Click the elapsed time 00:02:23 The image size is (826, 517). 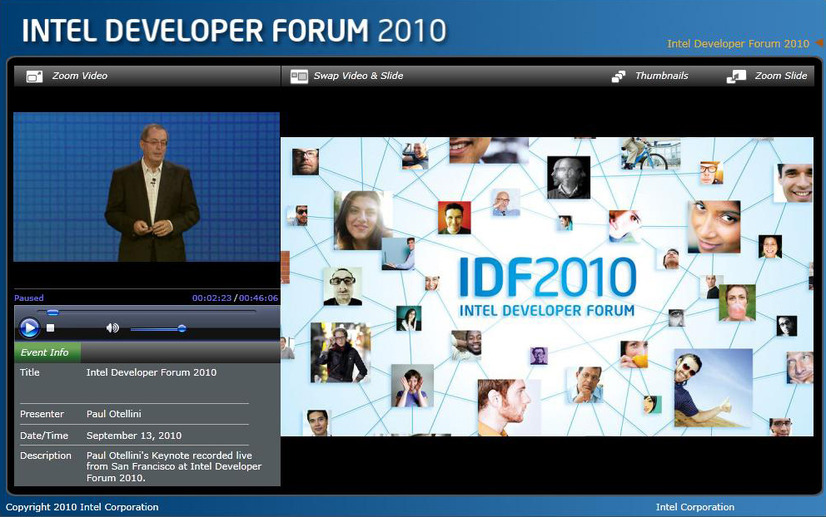click(x=212, y=298)
